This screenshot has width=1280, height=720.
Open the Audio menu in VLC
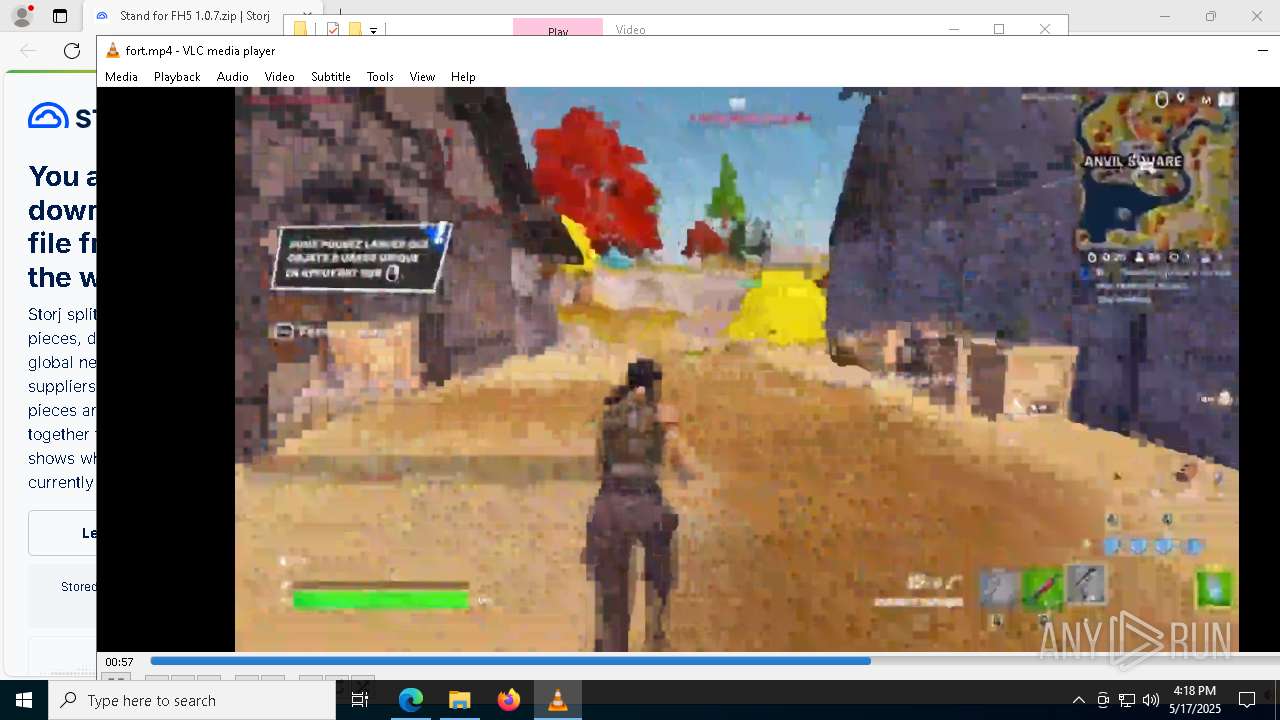coord(232,76)
